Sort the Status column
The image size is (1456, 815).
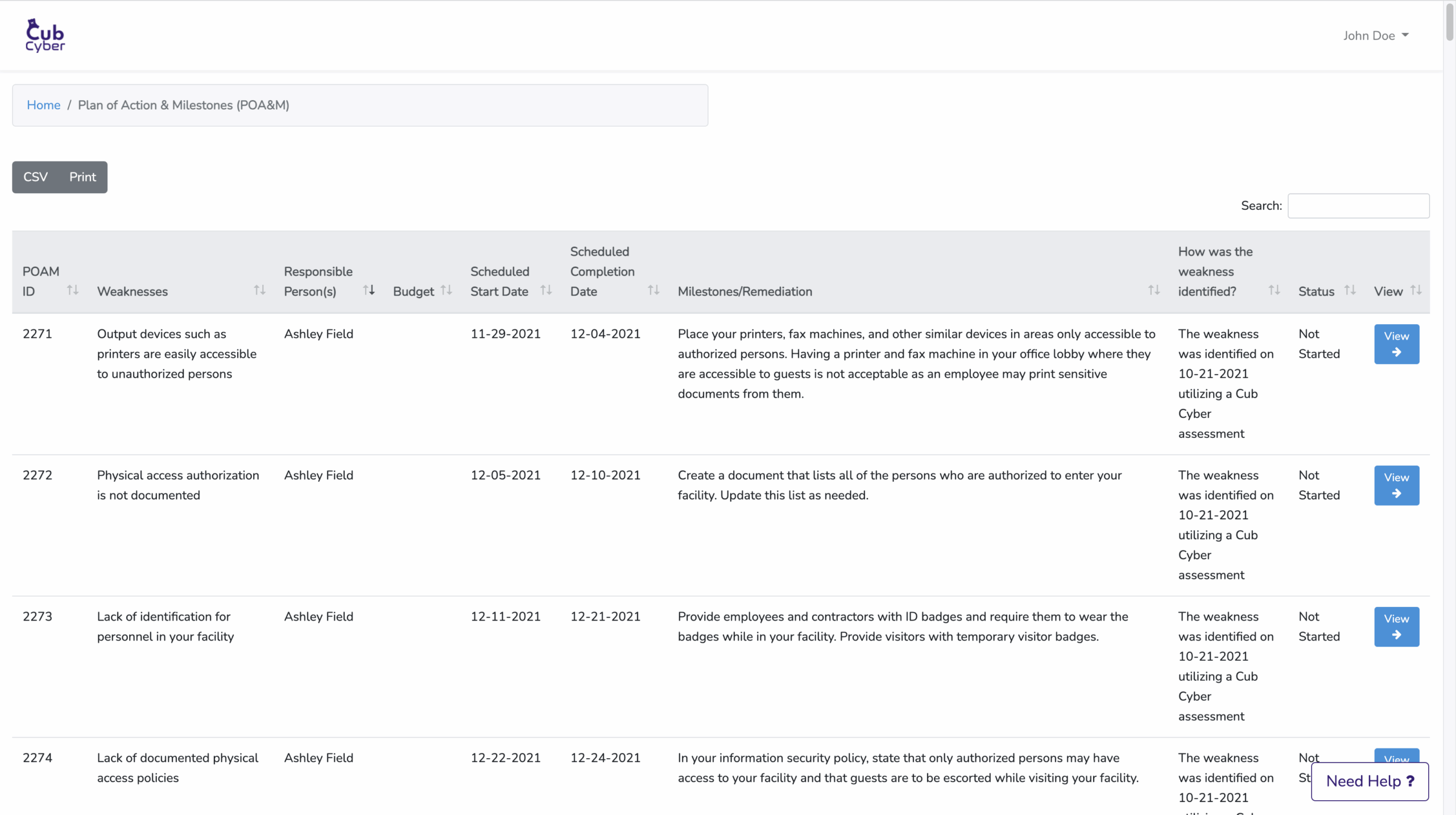tap(1350, 290)
